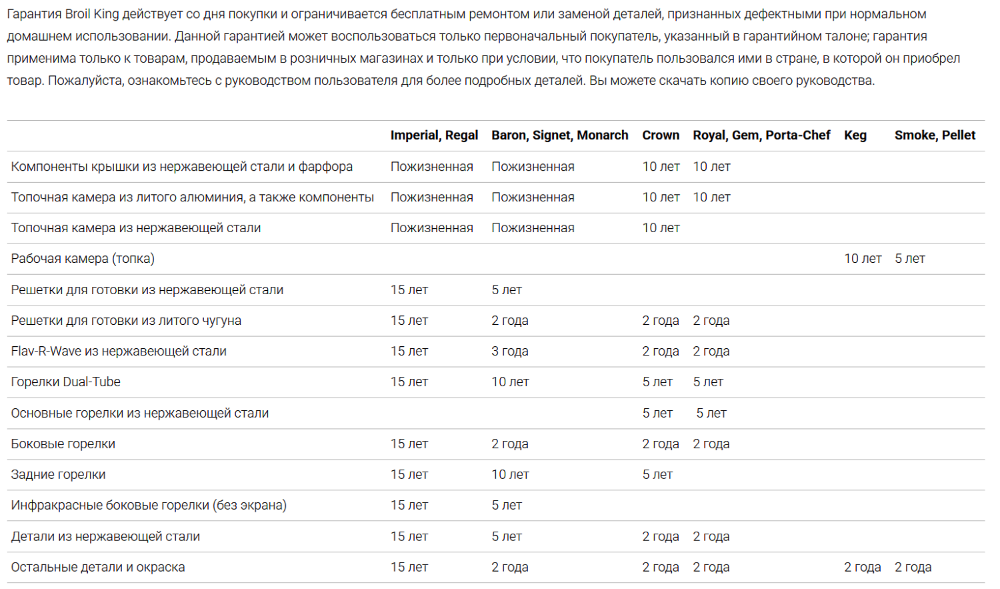Click the 'Детали из нержавеющей стали' row label
The height and width of the screenshot is (589, 1000).
pos(105,536)
